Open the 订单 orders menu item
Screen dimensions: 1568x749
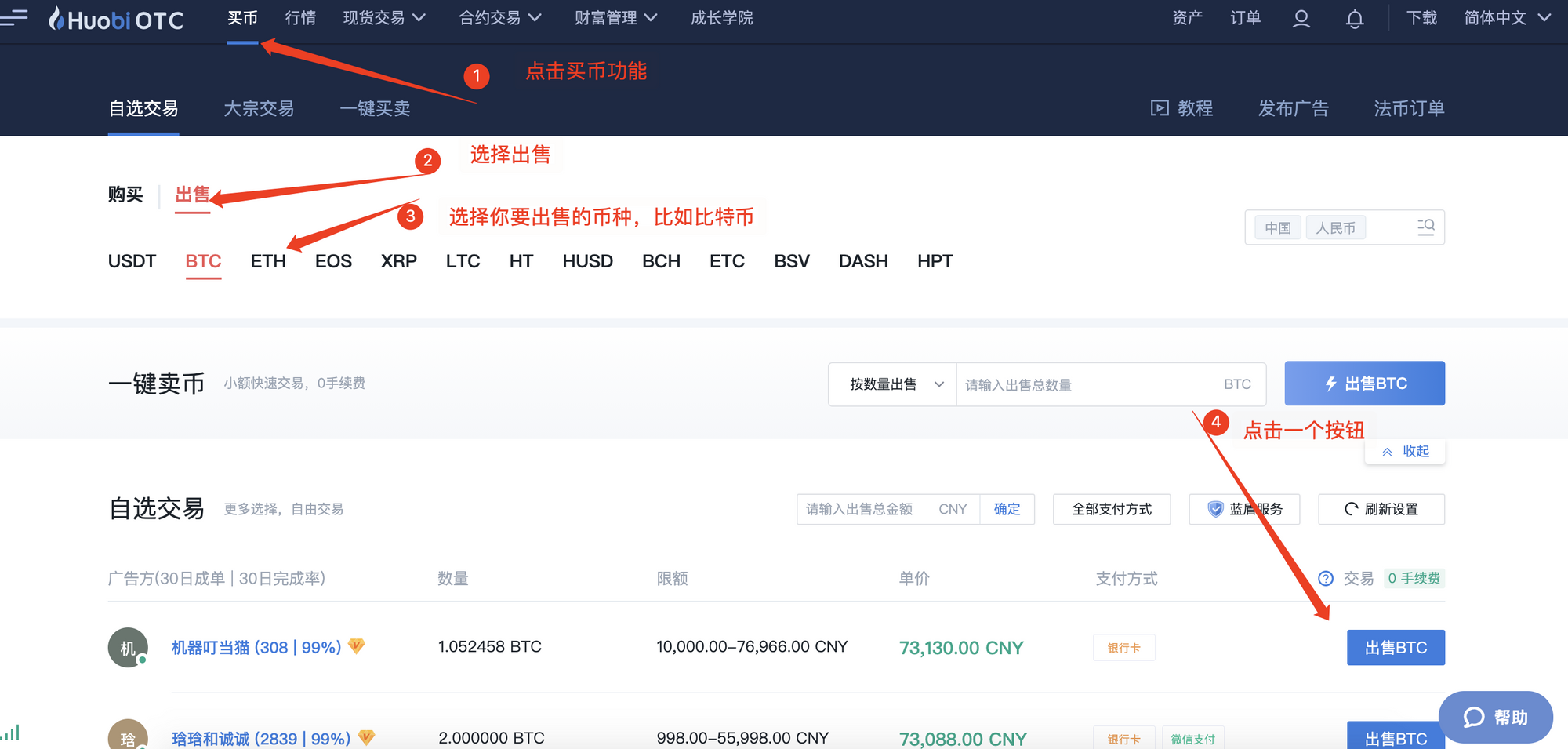[1245, 18]
